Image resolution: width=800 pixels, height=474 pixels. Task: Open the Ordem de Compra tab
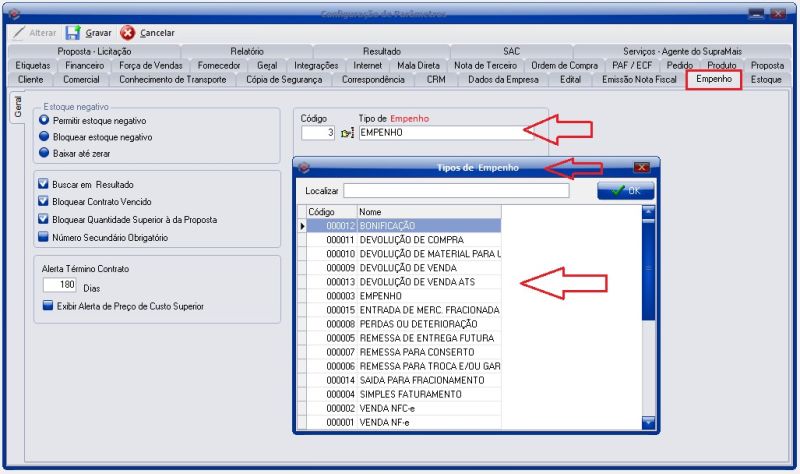564,66
